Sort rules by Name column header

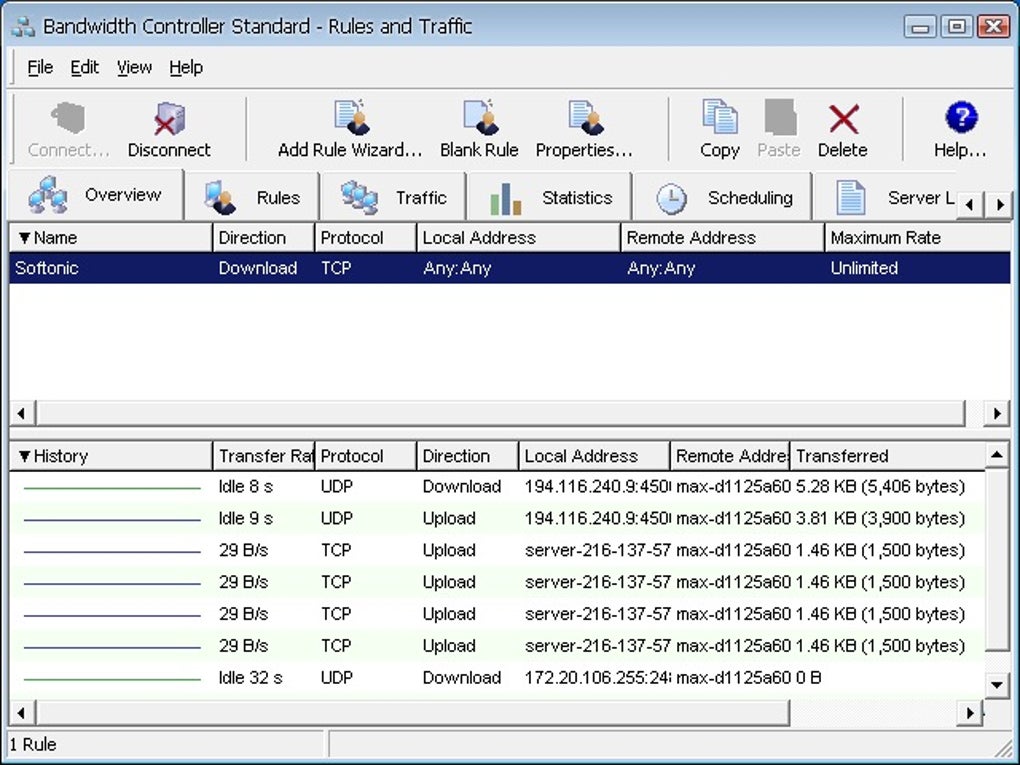(x=110, y=238)
